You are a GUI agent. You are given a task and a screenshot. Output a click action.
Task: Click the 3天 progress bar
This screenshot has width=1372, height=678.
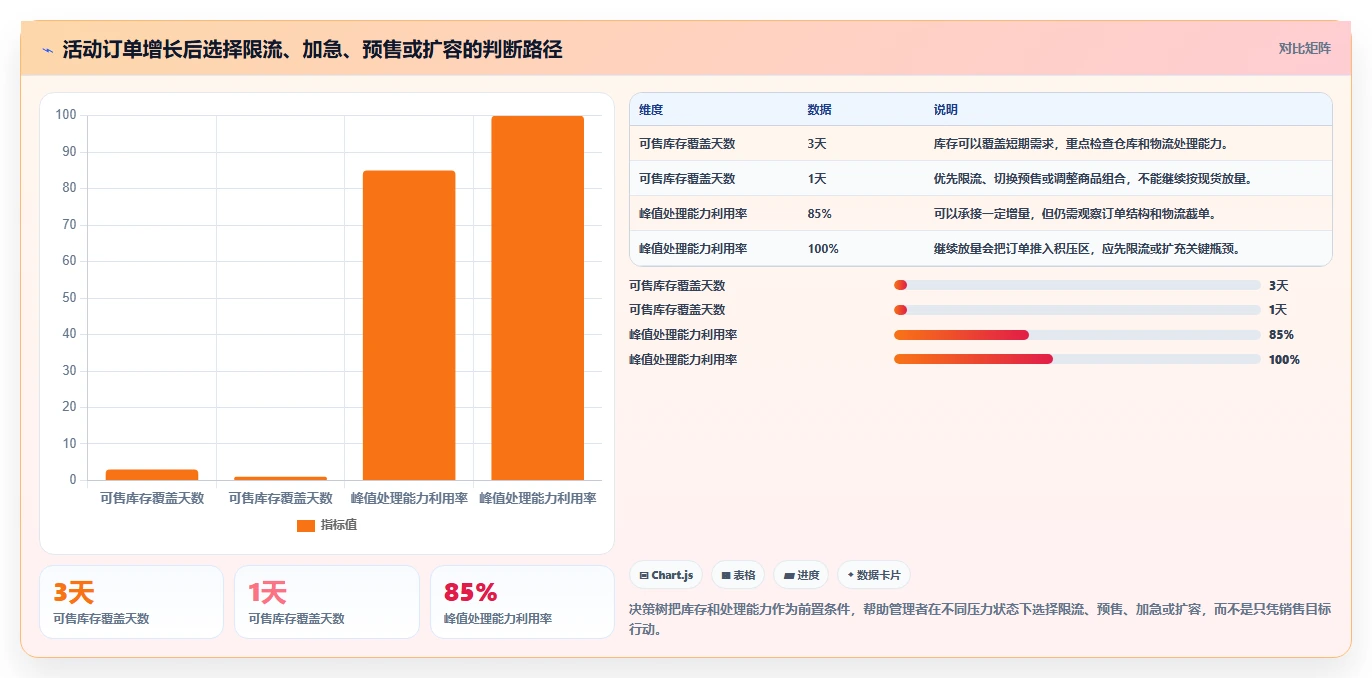(x=1077, y=285)
